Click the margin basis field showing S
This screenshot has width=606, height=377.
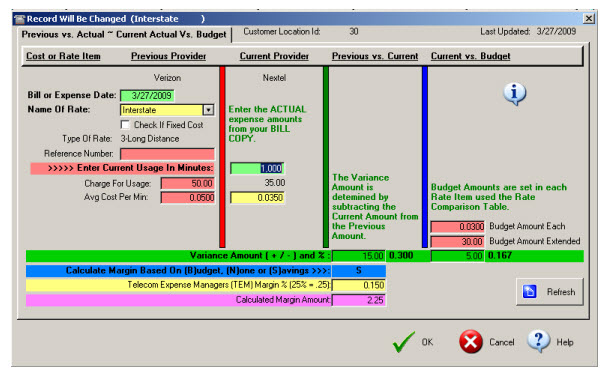(358, 271)
